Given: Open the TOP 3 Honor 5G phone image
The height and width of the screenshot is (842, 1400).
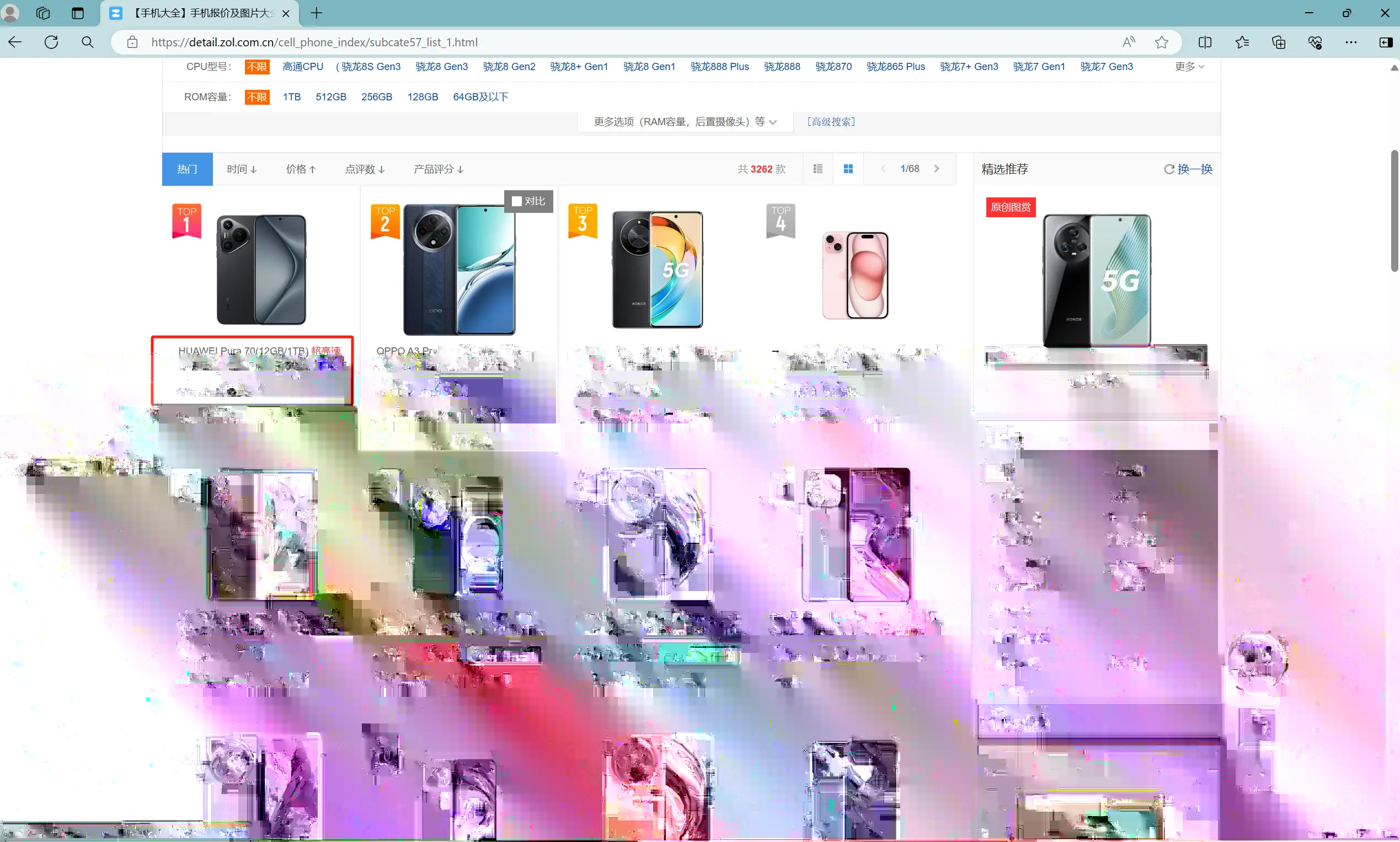Looking at the screenshot, I should tap(657, 270).
